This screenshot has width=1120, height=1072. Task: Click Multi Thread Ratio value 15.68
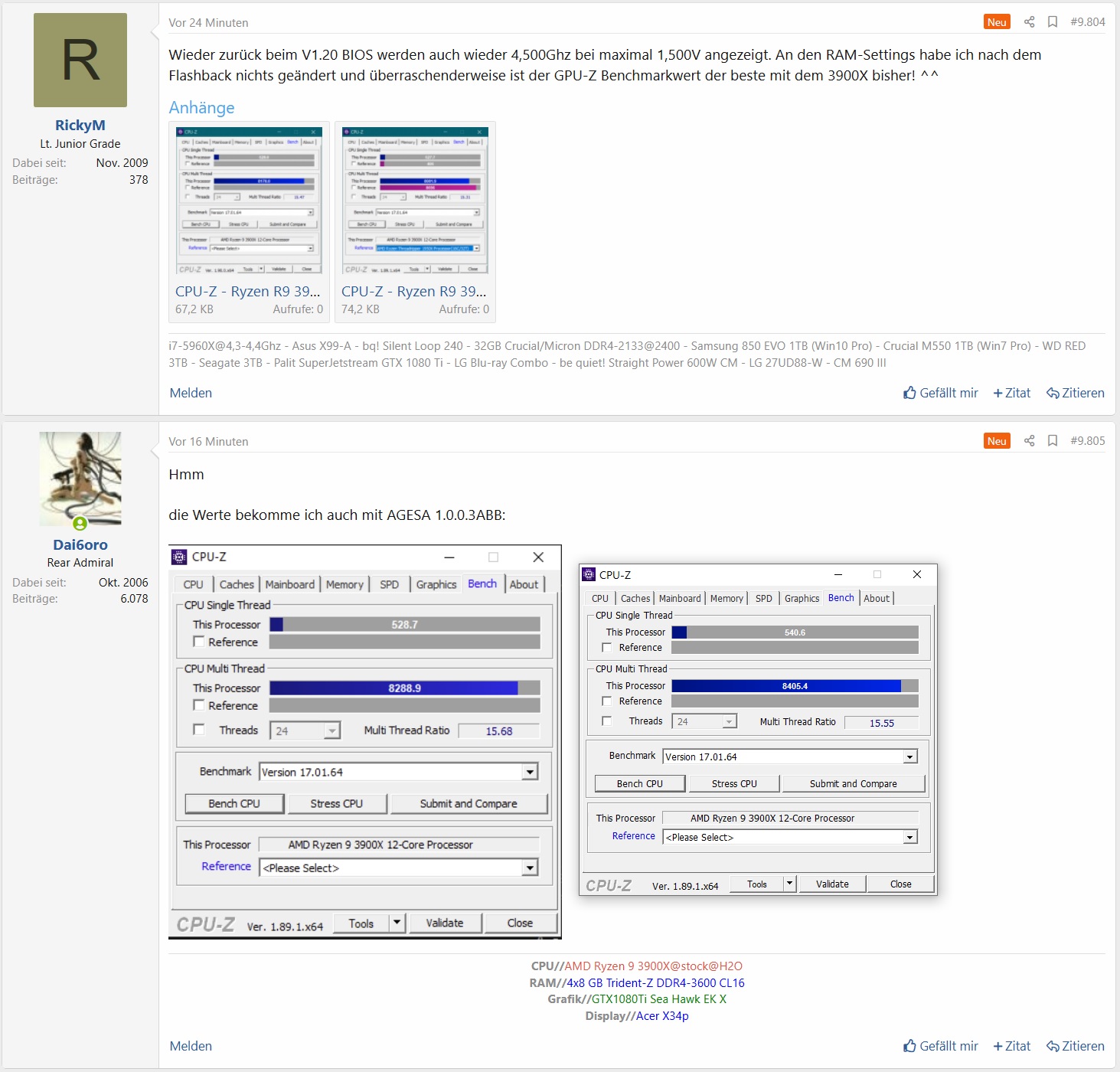pos(499,731)
